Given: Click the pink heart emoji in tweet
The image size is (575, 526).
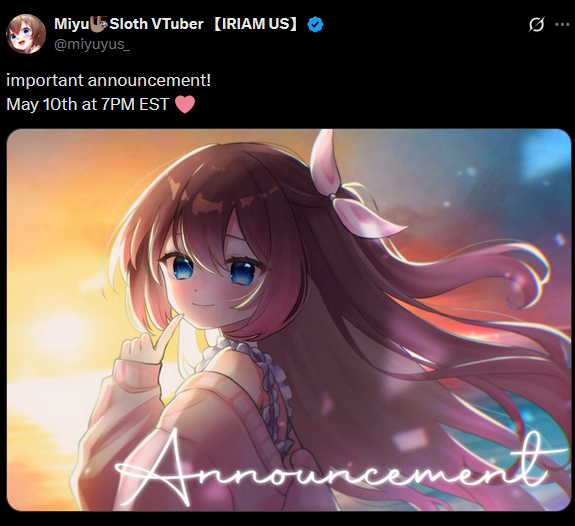Looking at the screenshot, I should 185,104.
